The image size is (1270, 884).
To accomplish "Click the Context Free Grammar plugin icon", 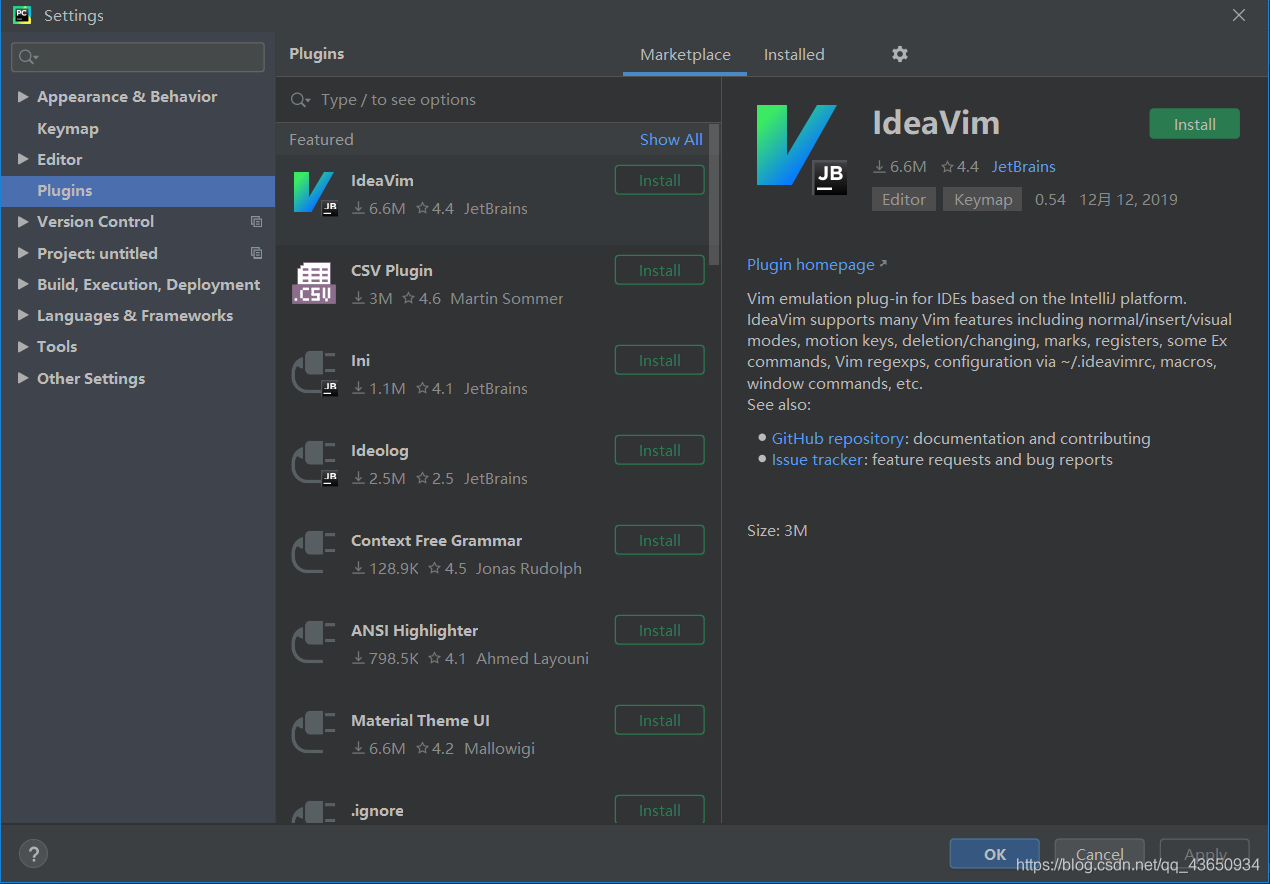I will 314,553.
